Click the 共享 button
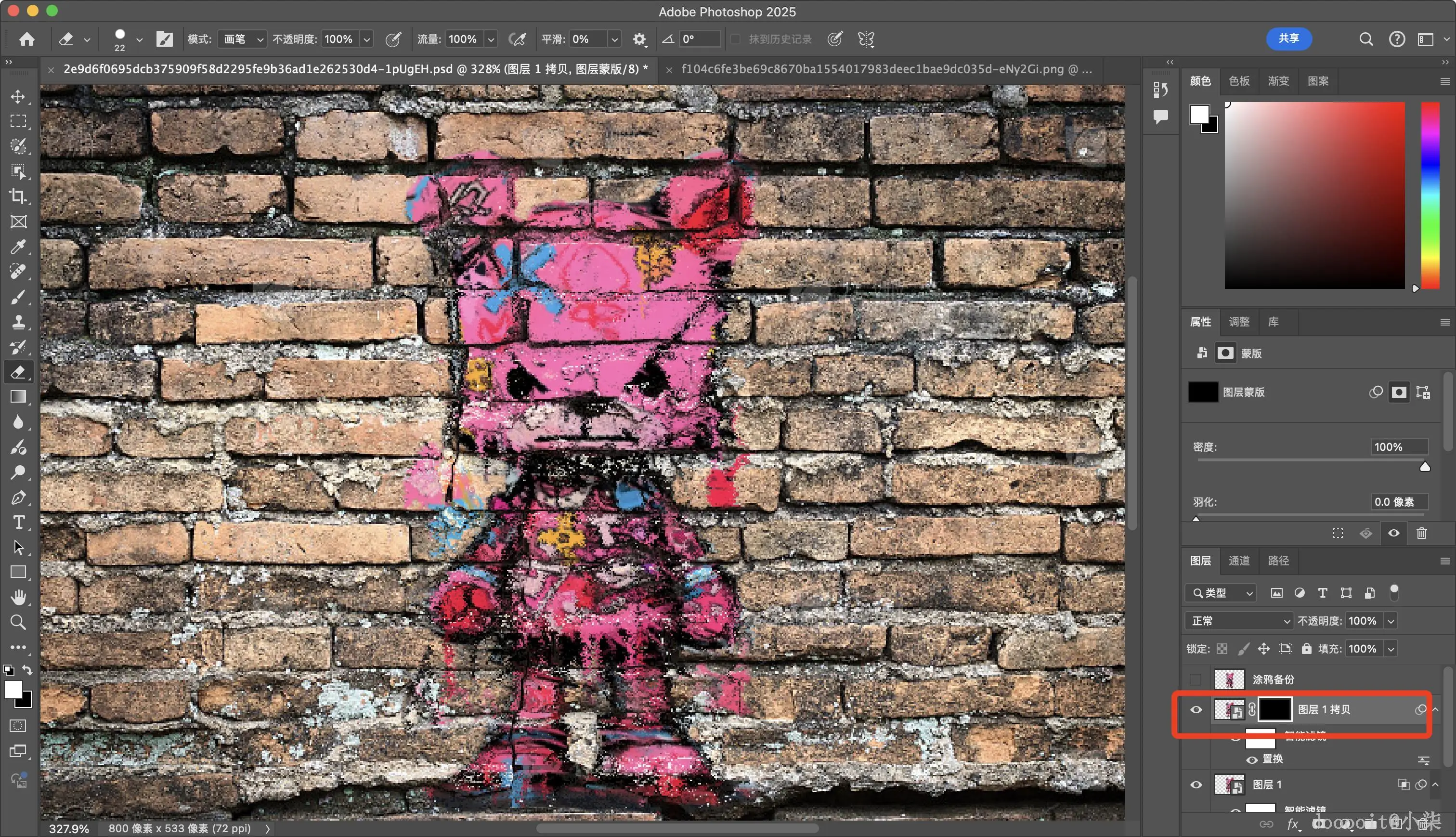 click(1288, 39)
